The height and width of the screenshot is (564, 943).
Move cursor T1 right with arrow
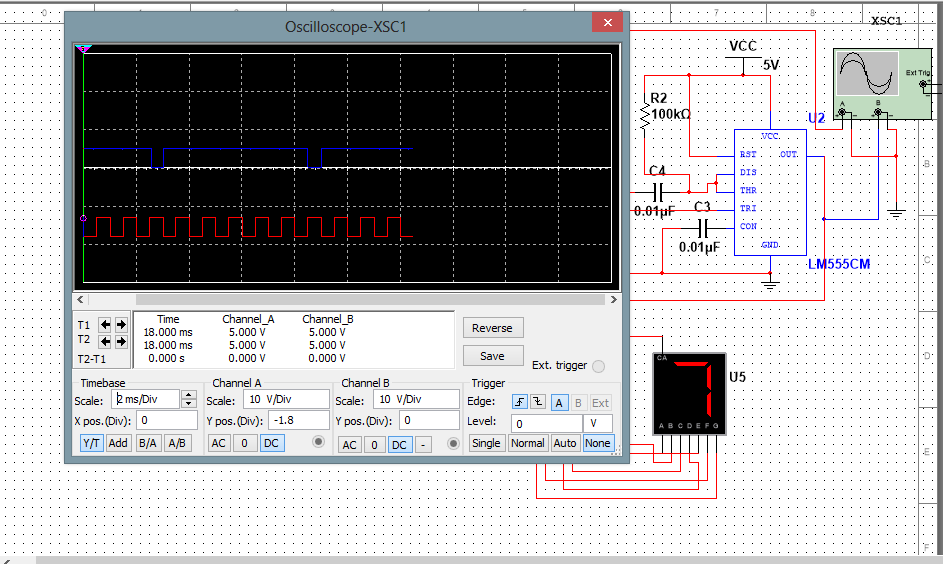[121, 325]
